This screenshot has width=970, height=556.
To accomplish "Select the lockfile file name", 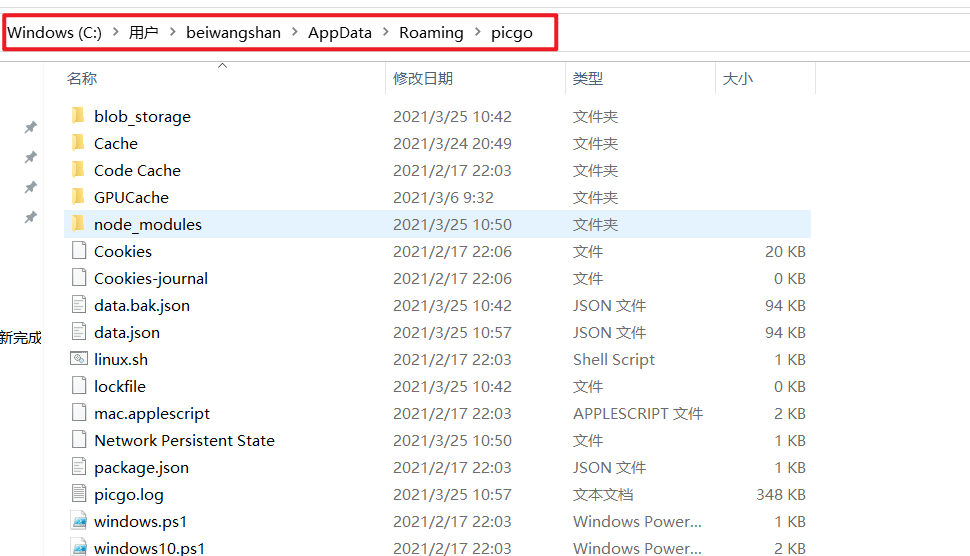I will [119, 387].
